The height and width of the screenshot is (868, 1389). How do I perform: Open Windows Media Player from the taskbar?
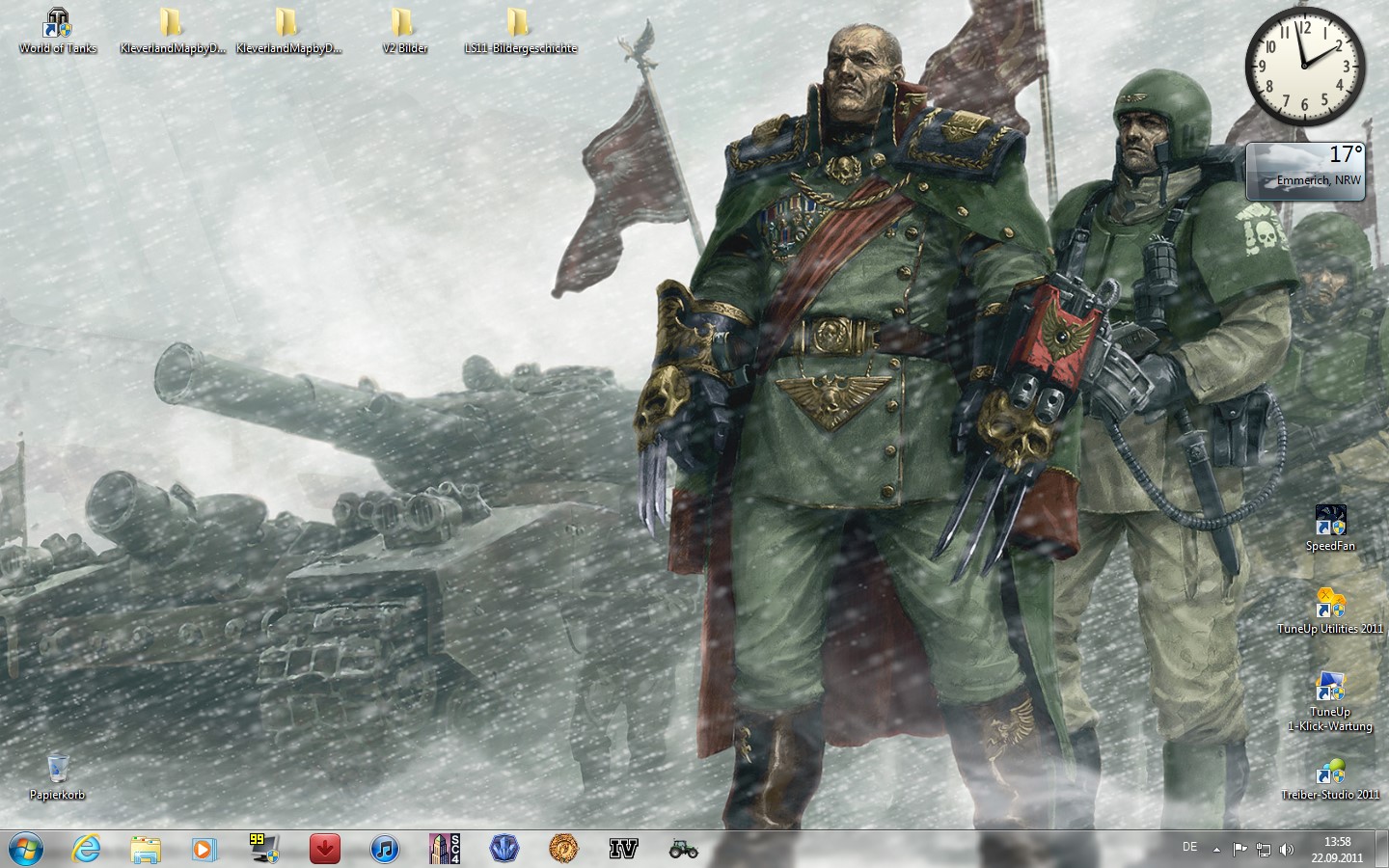204,849
